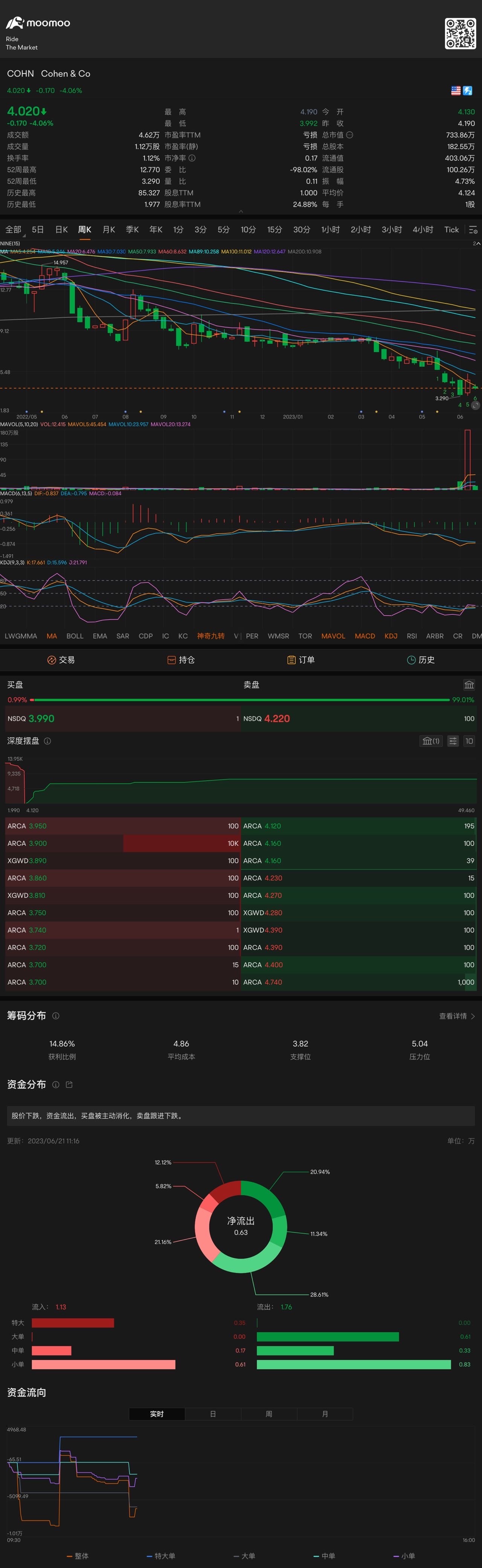
Task: Select the 月 capital flow tab
Action: pos(325,1414)
